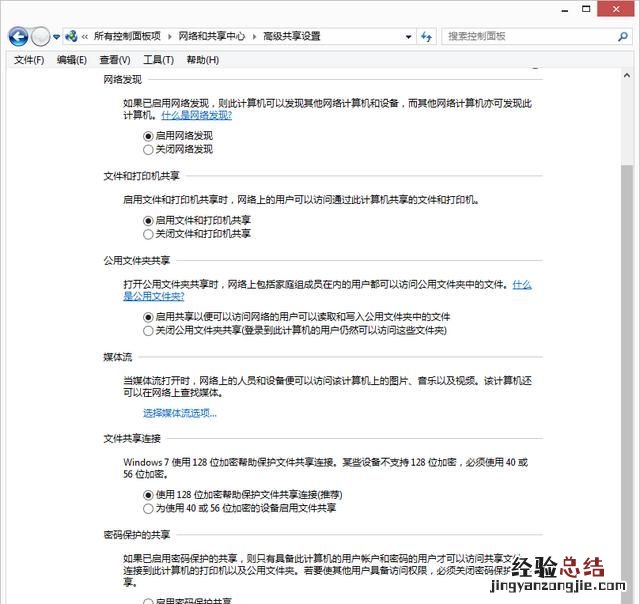Viewport: 640px width, 604px height.
Task: Click the 媒体流 section heading
Action: pos(118,357)
